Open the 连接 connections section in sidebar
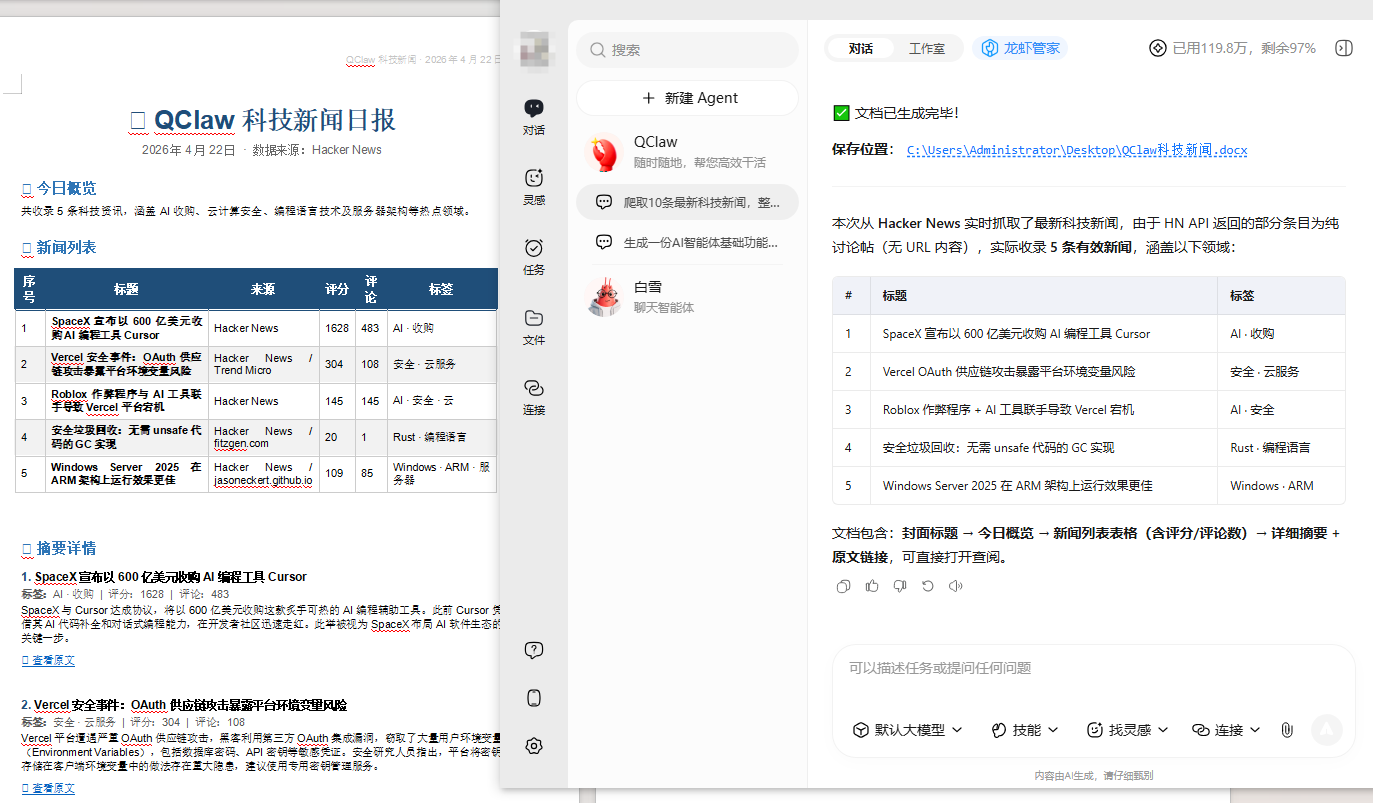1373x803 pixels. point(534,397)
